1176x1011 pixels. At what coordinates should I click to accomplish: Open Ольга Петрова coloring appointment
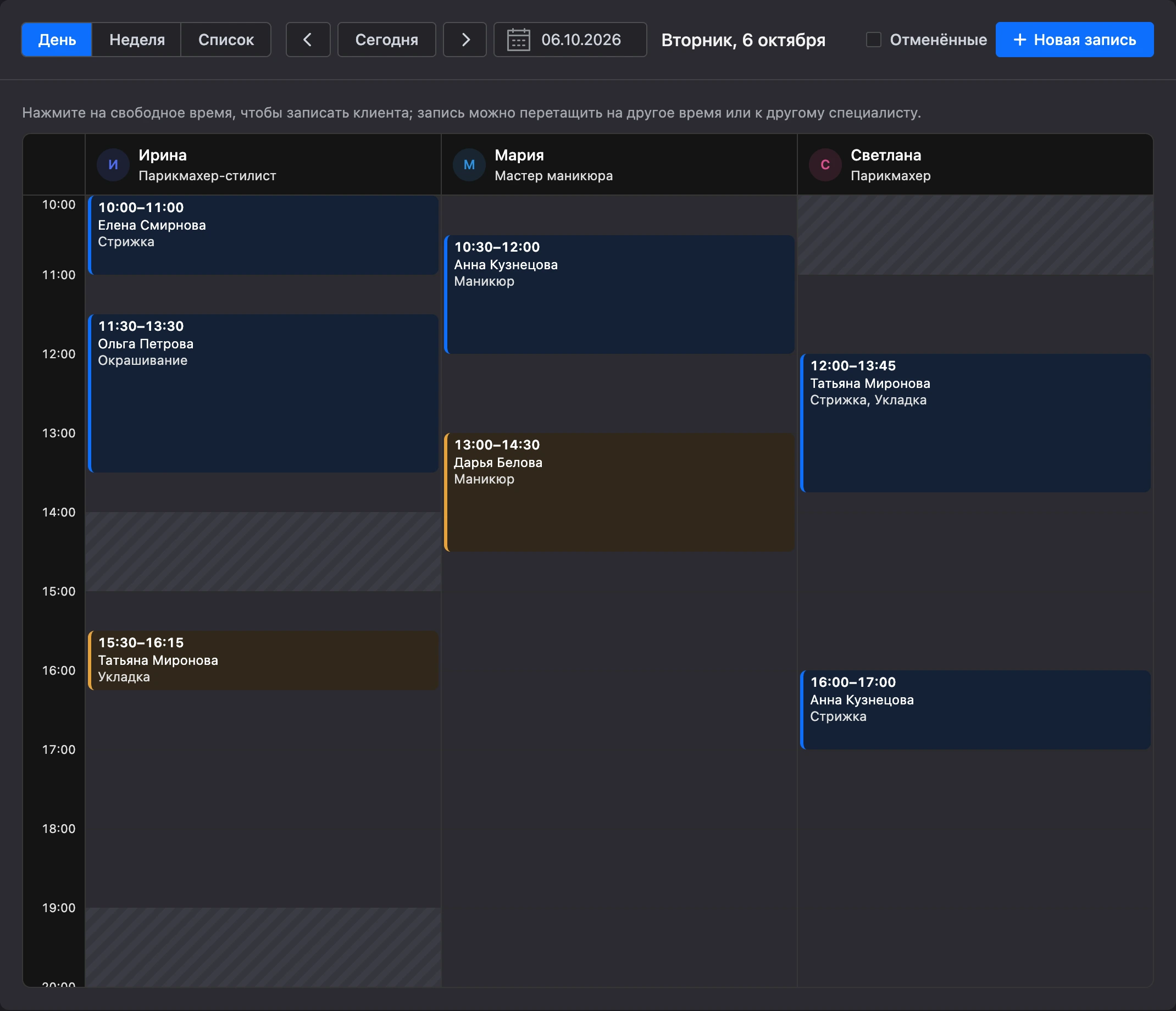(263, 394)
